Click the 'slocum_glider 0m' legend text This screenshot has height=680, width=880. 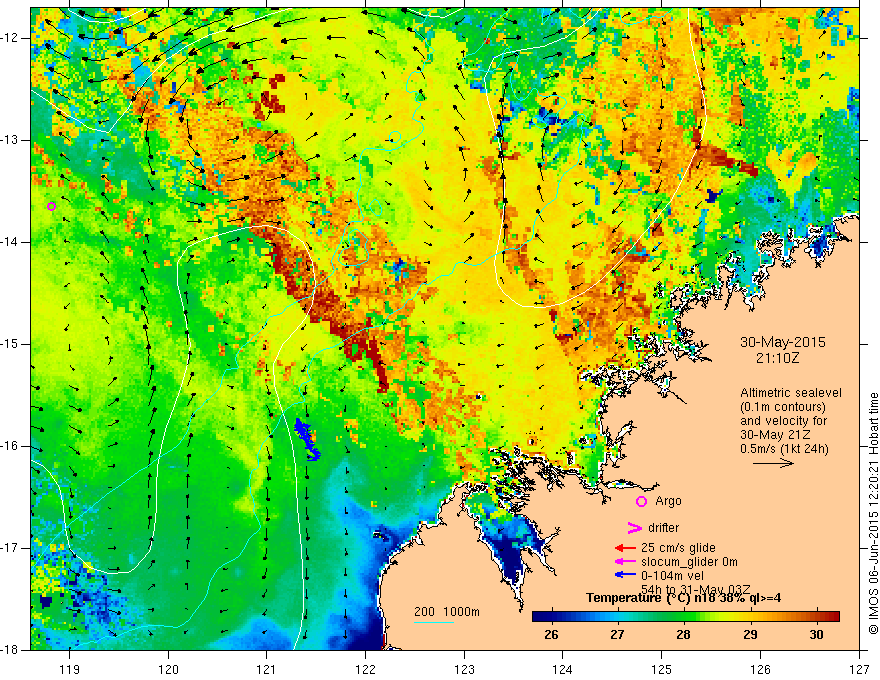click(689, 562)
